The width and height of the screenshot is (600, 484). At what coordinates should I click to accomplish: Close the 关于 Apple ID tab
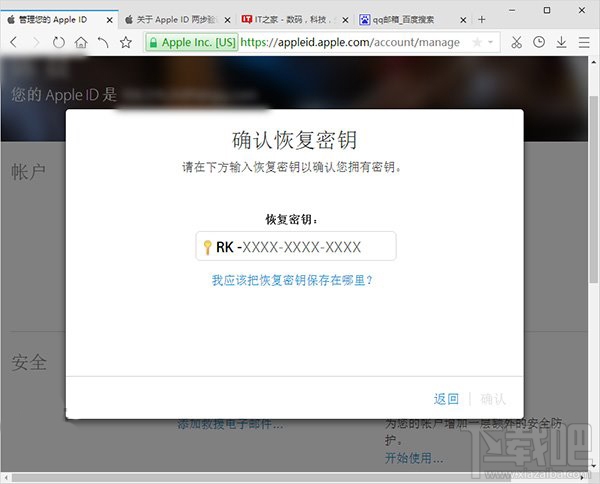point(228,20)
